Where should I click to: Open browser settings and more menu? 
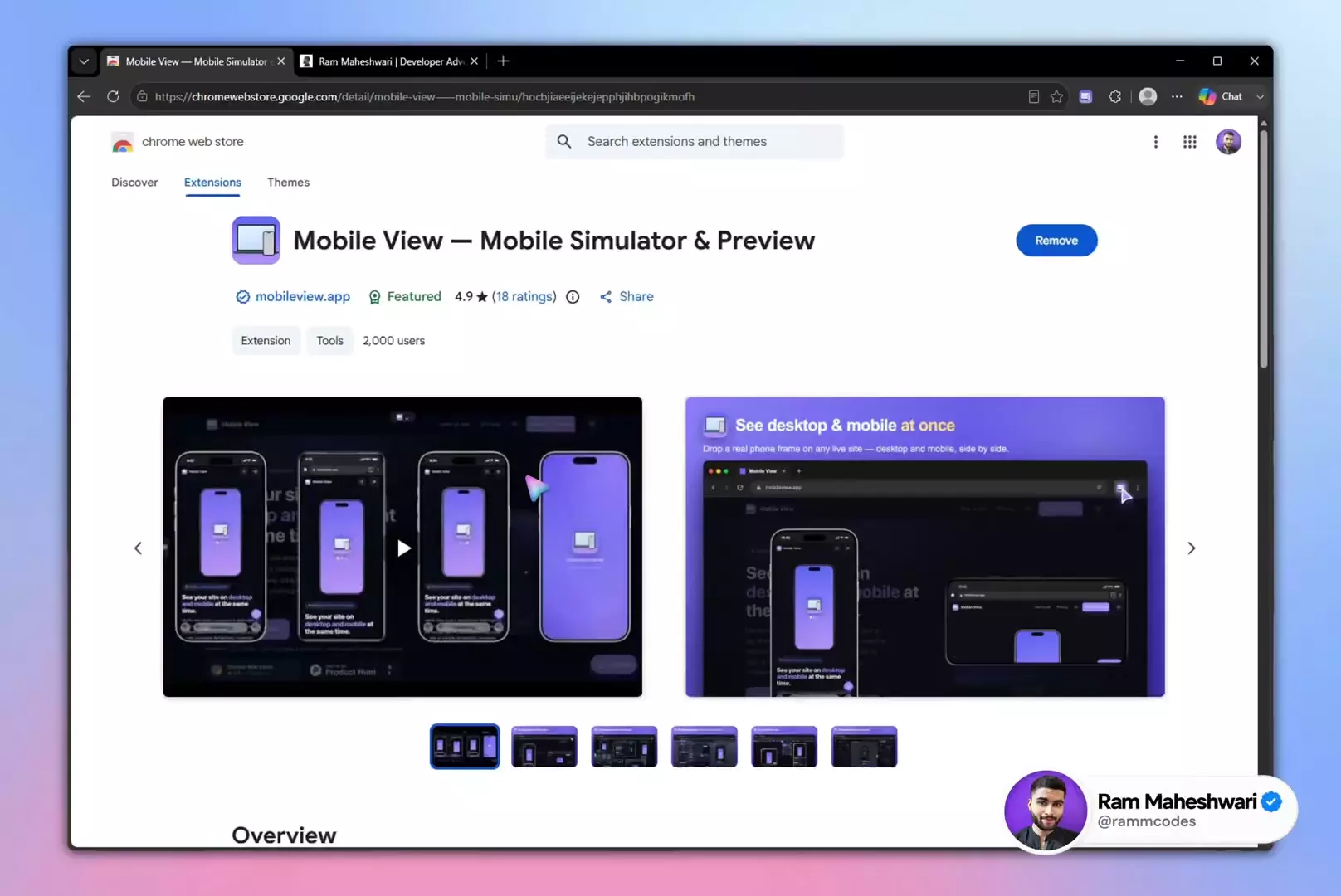[x=1177, y=96]
